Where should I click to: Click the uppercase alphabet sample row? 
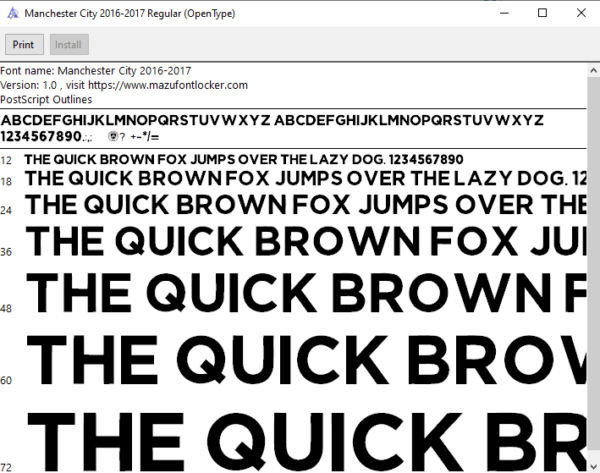(272, 120)
